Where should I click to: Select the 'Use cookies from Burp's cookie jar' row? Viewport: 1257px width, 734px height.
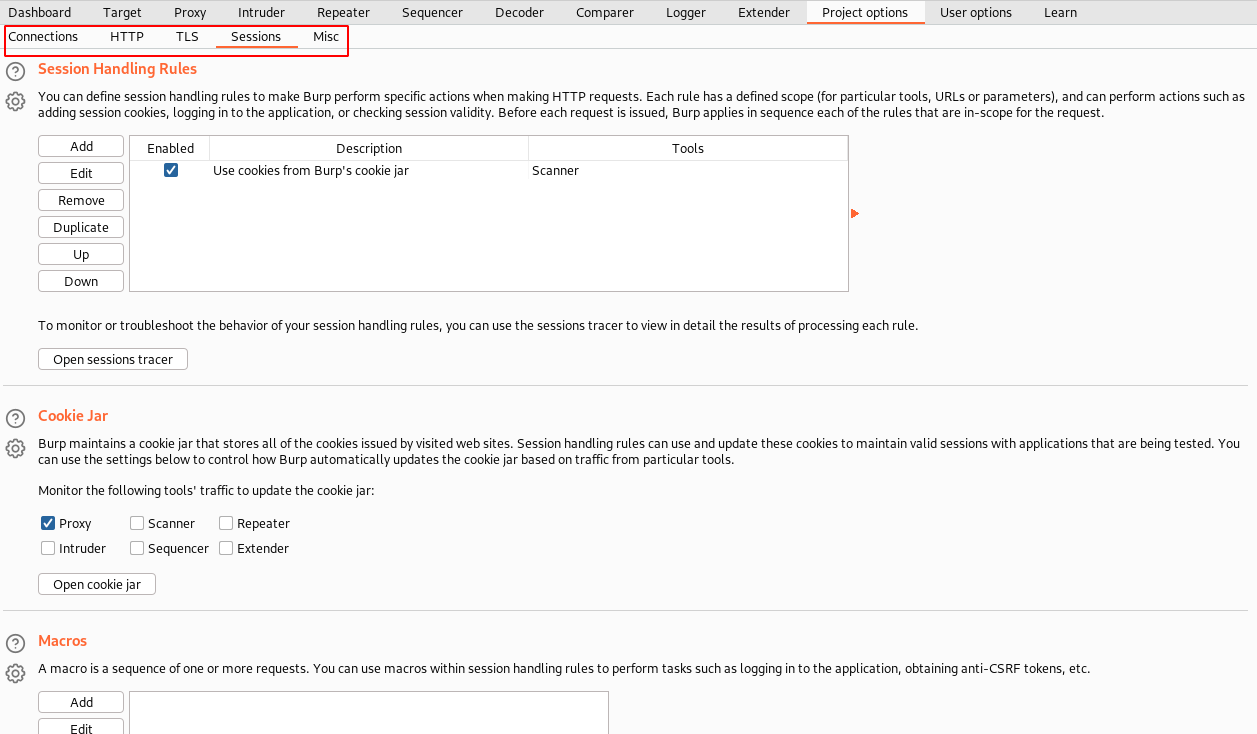click(x=369, y=171)
